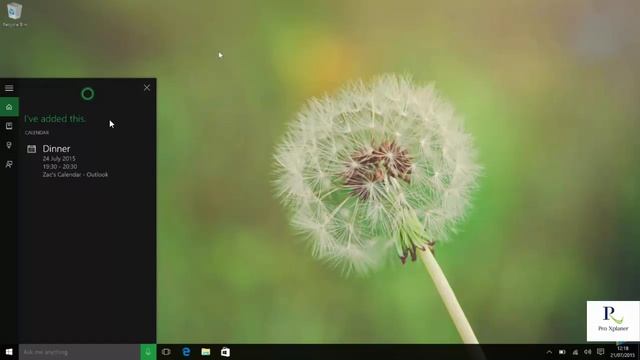Click the '24 July 2015' date text
The image size is (640, 360).
pos(59,158)
